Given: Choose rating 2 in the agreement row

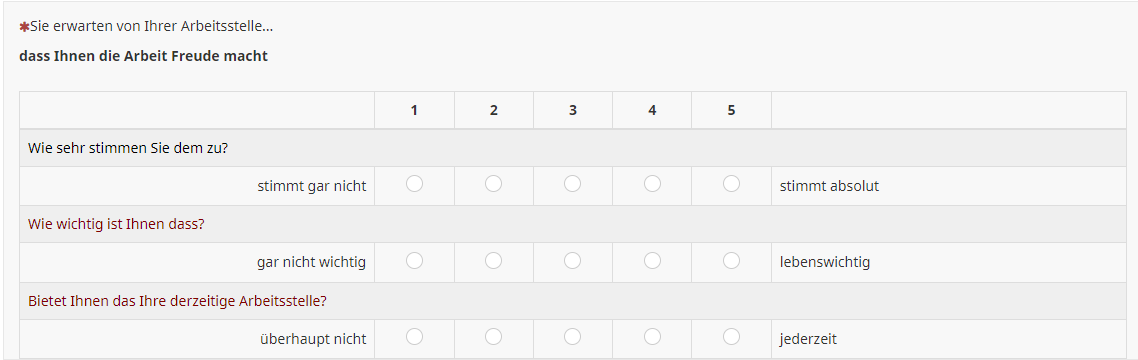Looking at the screenshot, I should coord(494,184).
